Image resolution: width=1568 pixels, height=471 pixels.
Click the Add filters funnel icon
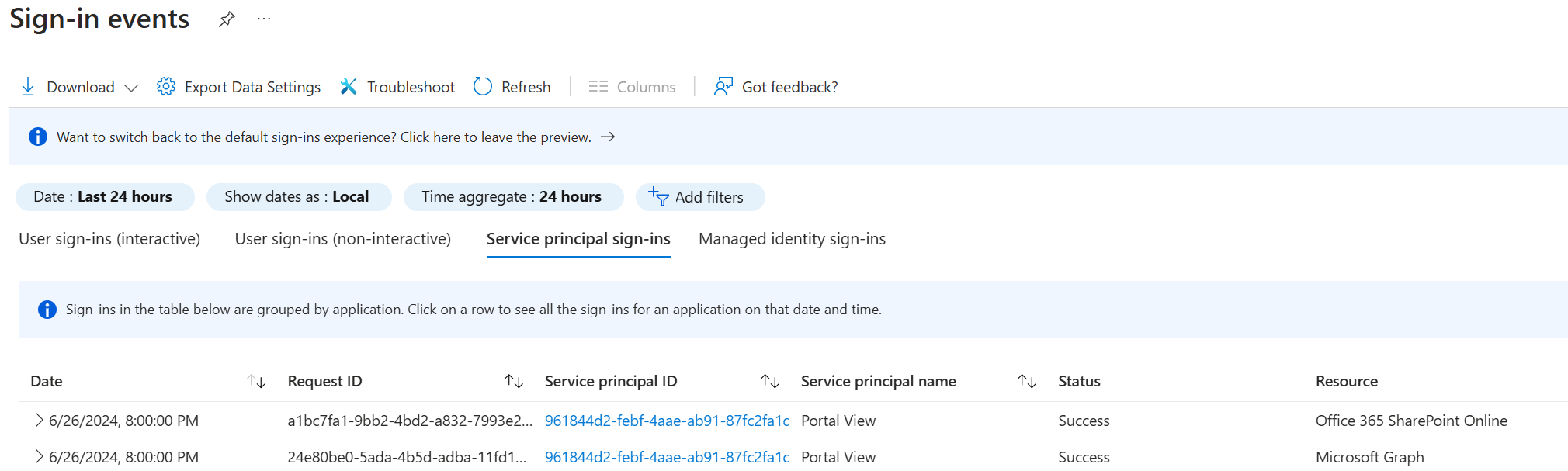tap(658, 197)
